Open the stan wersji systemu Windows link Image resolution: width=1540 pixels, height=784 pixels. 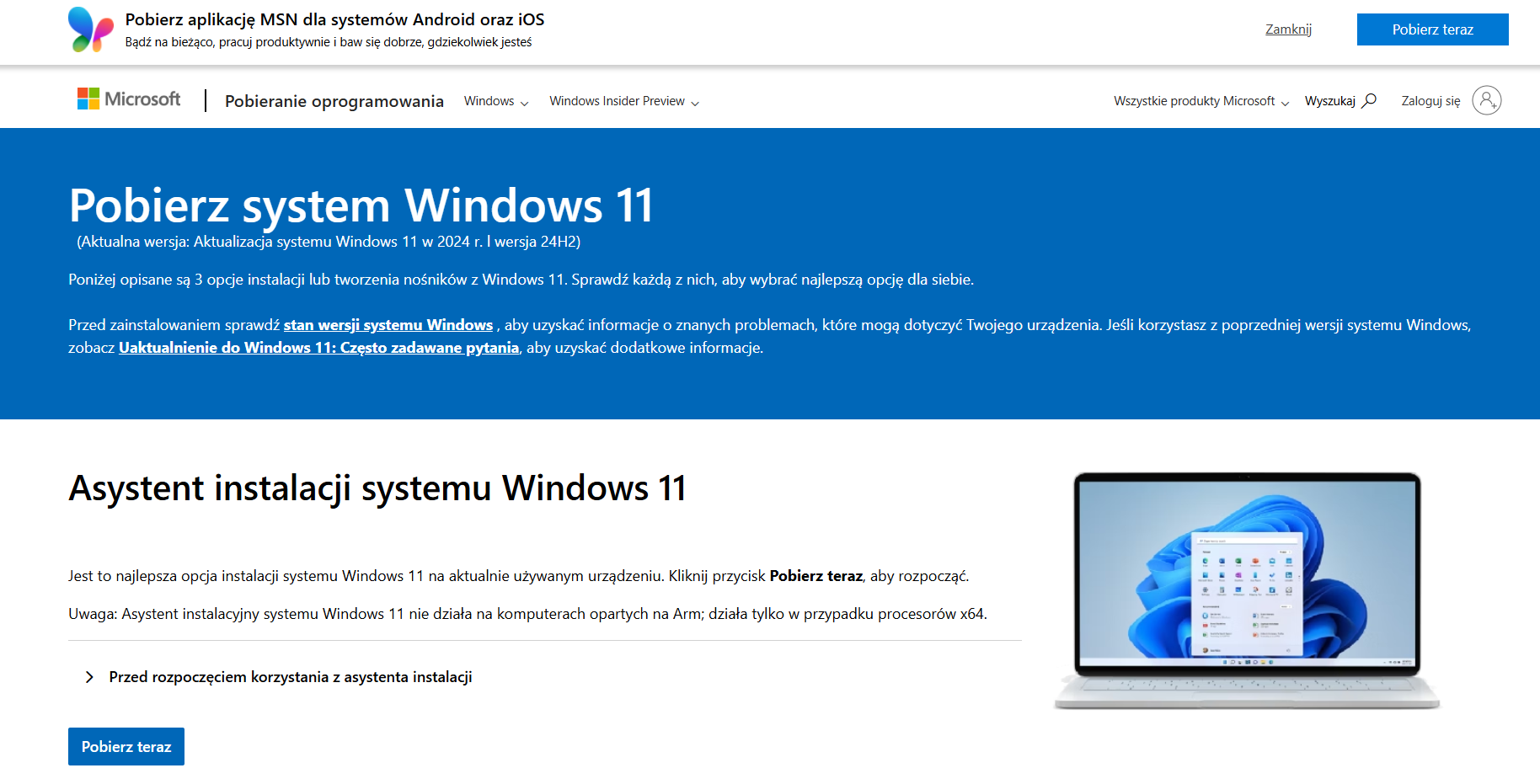click(x=388, y=325)
